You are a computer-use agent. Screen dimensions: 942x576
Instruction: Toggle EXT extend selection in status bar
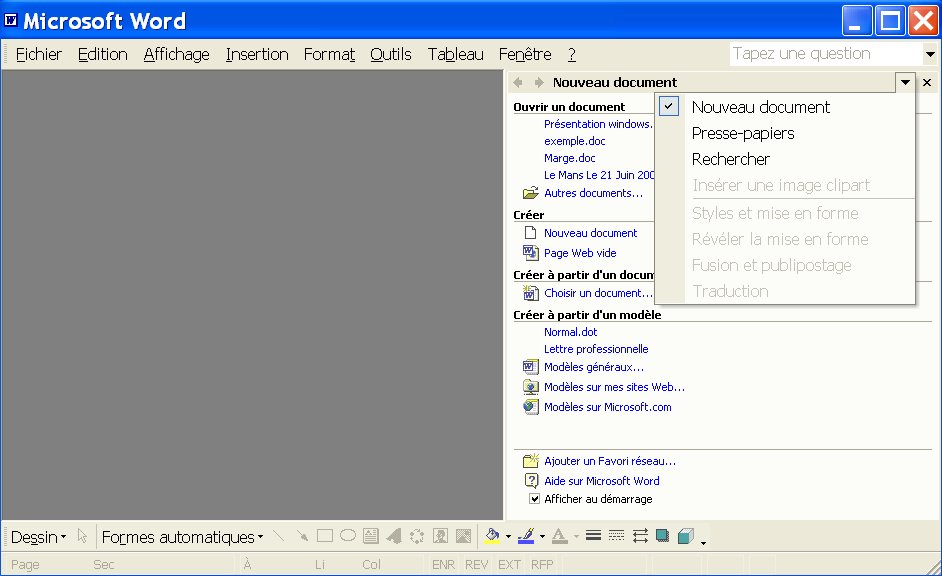point(509,565)
